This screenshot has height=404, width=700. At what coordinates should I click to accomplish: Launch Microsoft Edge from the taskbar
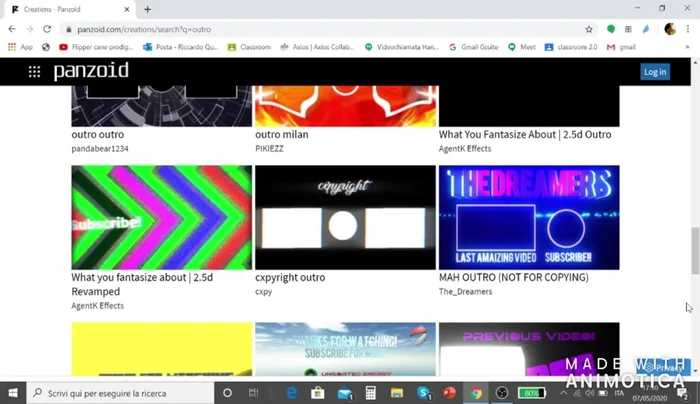tap(292, 393)
